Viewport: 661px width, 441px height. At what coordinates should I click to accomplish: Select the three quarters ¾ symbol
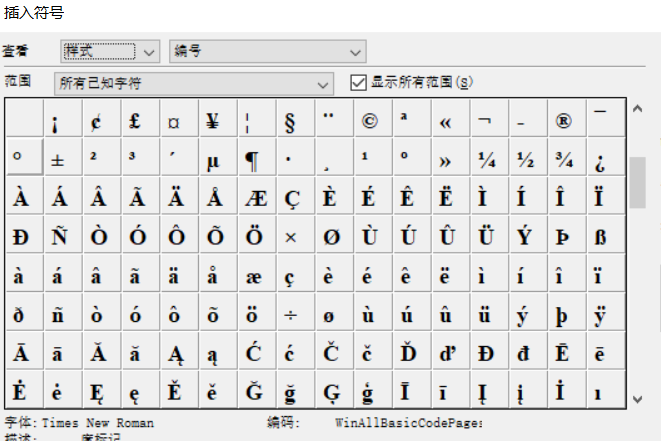click(x=567, y=157)
